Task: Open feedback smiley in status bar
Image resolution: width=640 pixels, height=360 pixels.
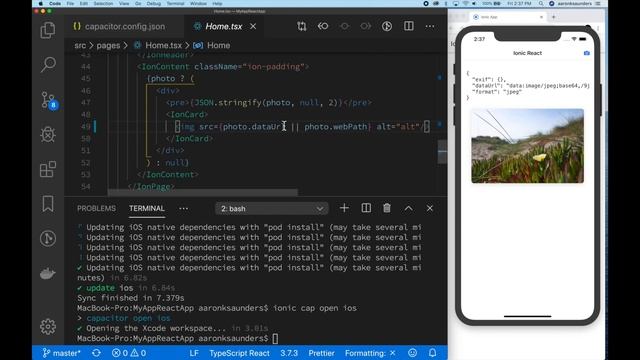Action: tap(413, 353)
